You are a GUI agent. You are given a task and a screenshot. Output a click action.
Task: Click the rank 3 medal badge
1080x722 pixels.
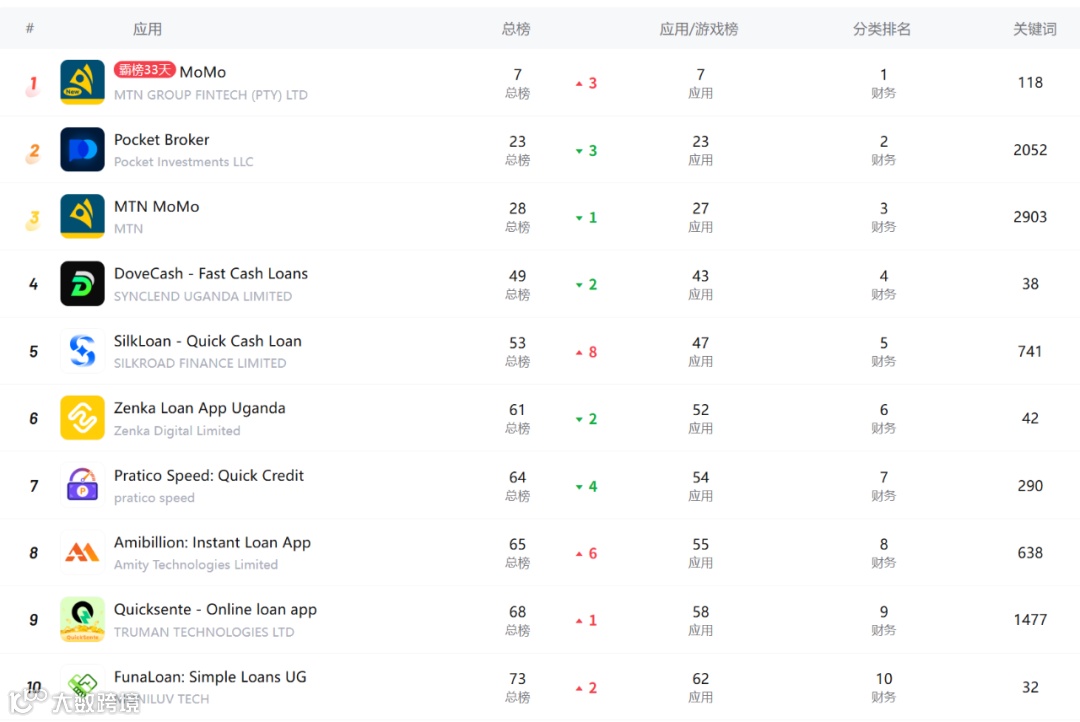click(33, 220)
